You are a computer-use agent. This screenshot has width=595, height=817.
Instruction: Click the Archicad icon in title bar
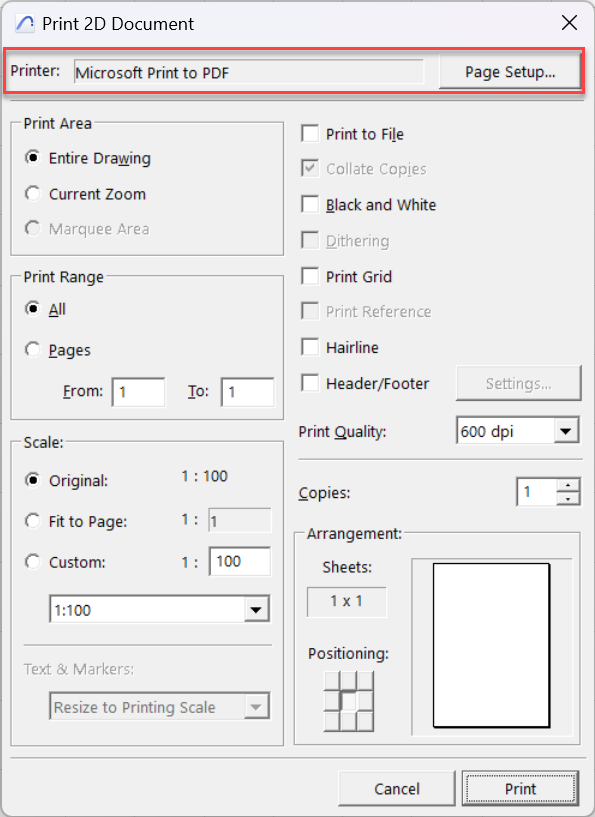(24, 23)
